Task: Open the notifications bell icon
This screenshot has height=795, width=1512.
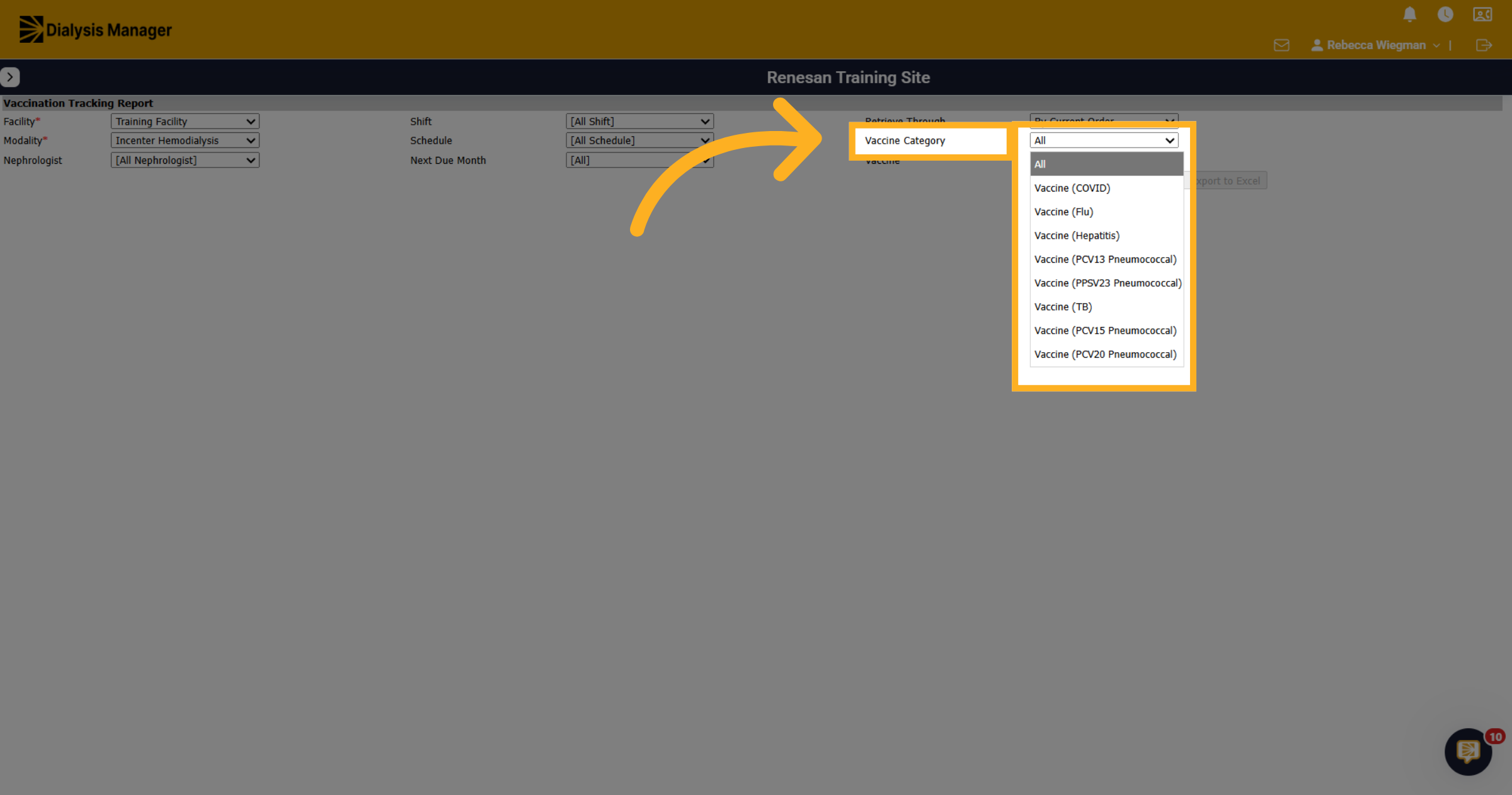Action: click(1410, 14)
